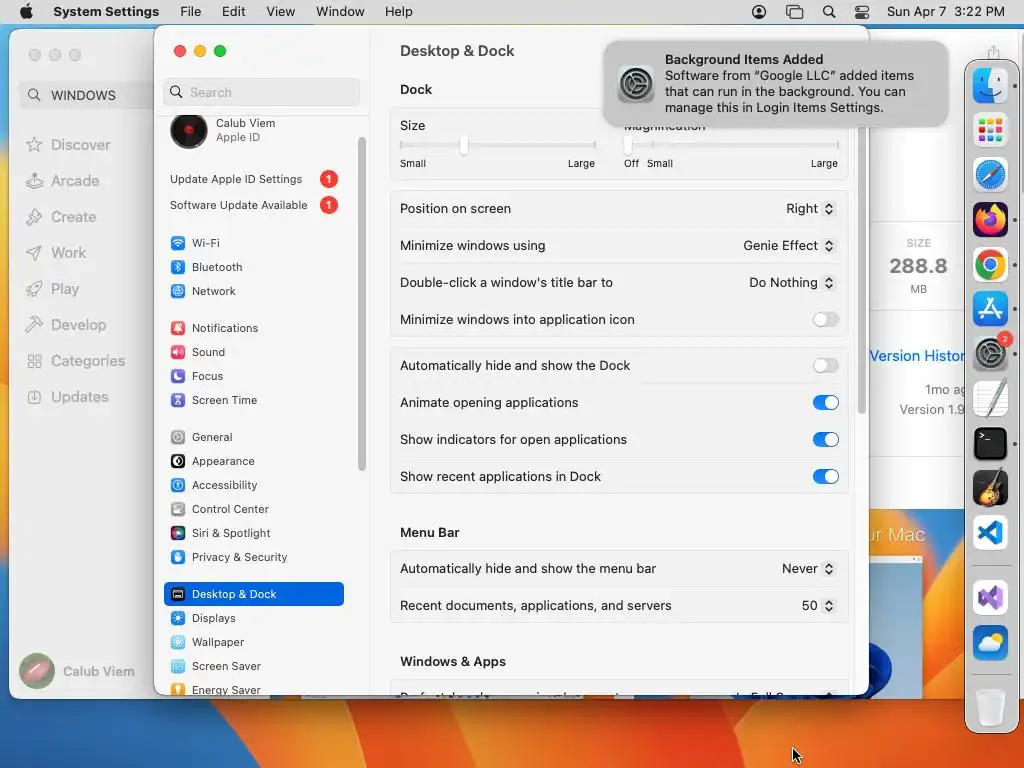Select Wallpaper icon in sidebar

coord(178,643)
